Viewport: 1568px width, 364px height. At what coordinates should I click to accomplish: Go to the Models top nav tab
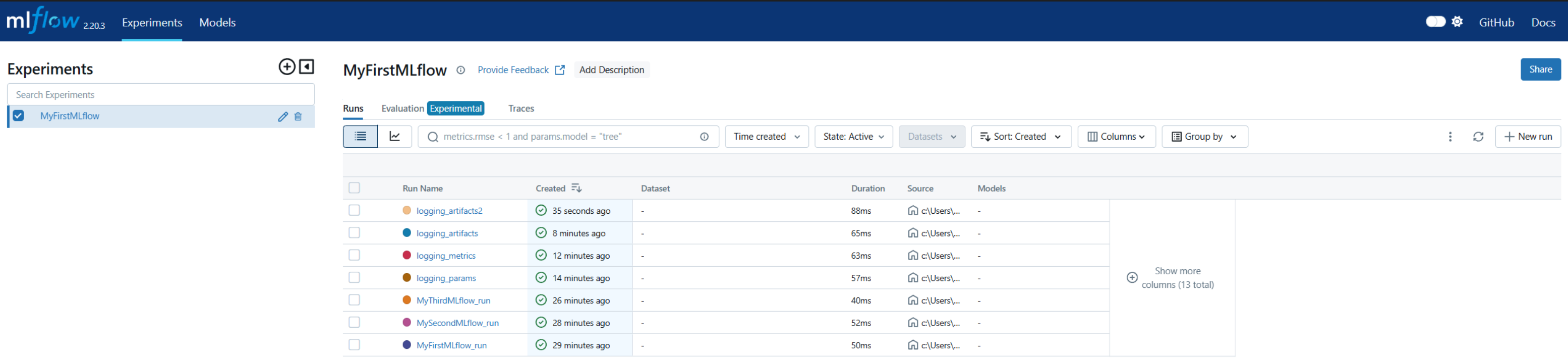217,23
